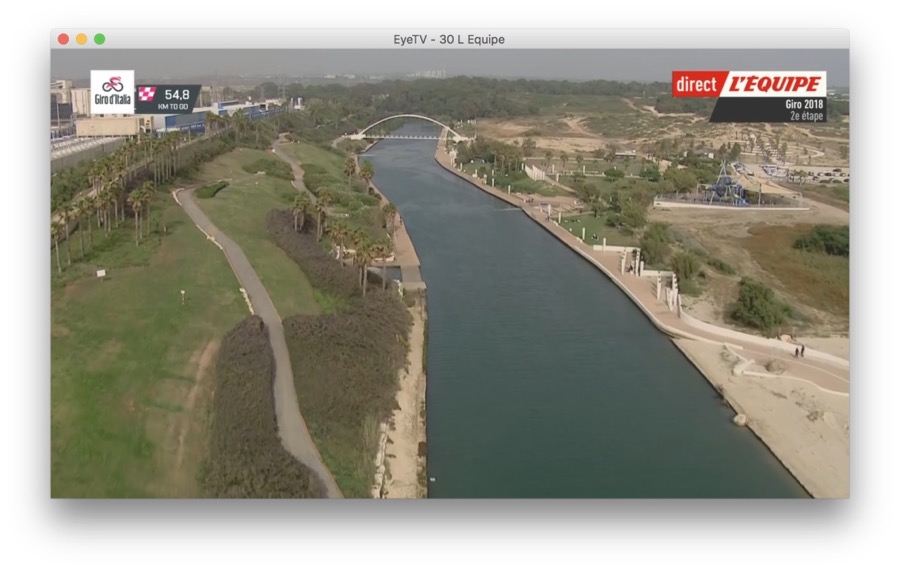Click the playground structure on the right bank
This screenshot has width=900, height=571.
pyautogui.click(x=727, y=187)
